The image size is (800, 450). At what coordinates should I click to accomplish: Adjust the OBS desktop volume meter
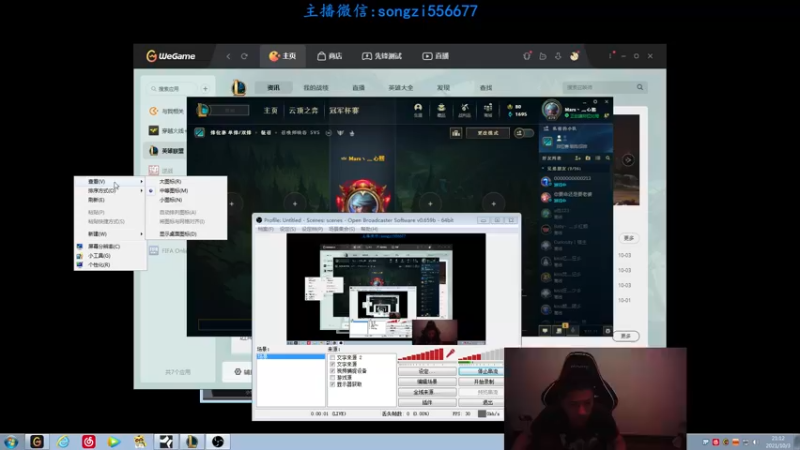tap(481, 355)
